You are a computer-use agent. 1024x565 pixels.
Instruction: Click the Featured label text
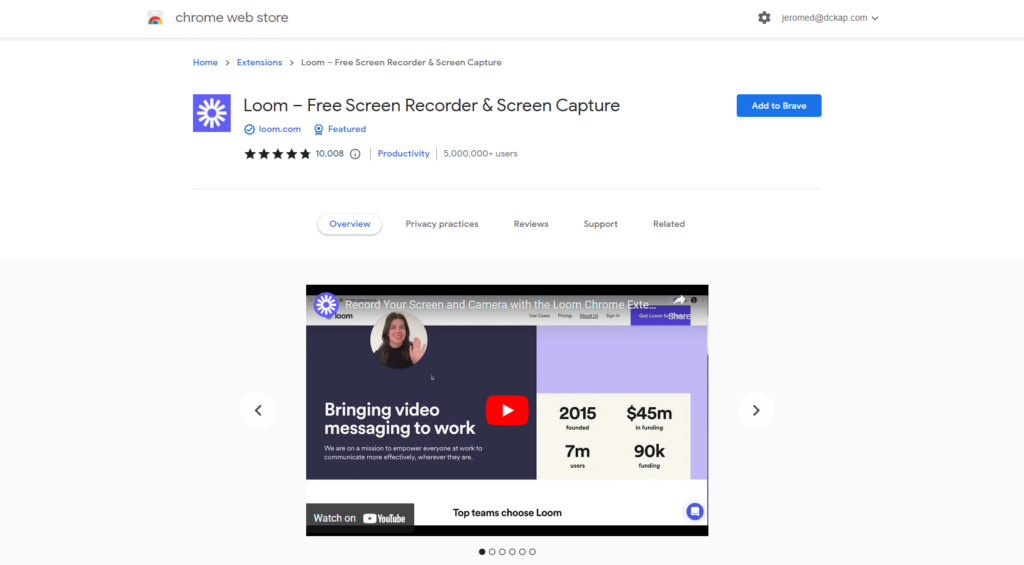coord(347,129)
